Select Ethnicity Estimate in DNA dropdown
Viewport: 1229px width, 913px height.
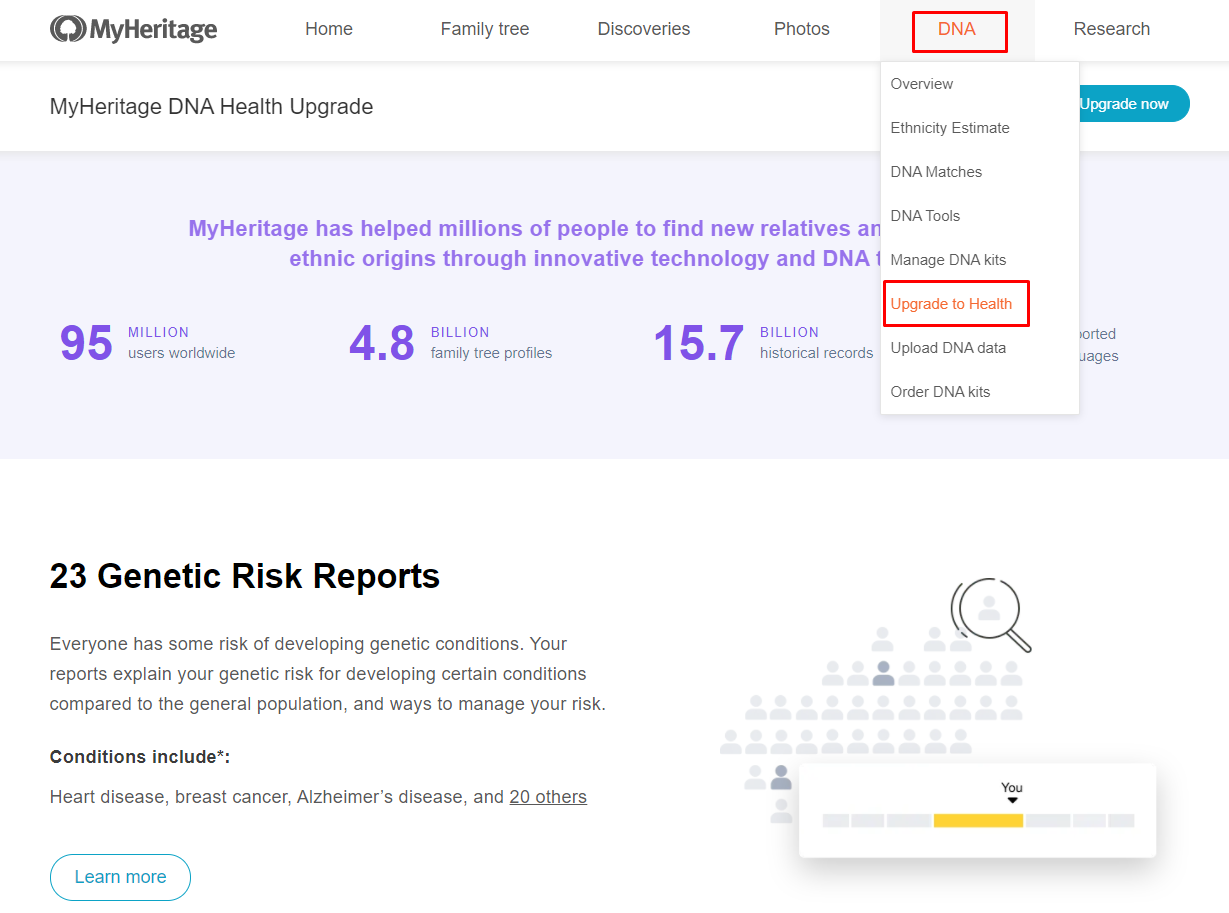[x=950, y=128]
